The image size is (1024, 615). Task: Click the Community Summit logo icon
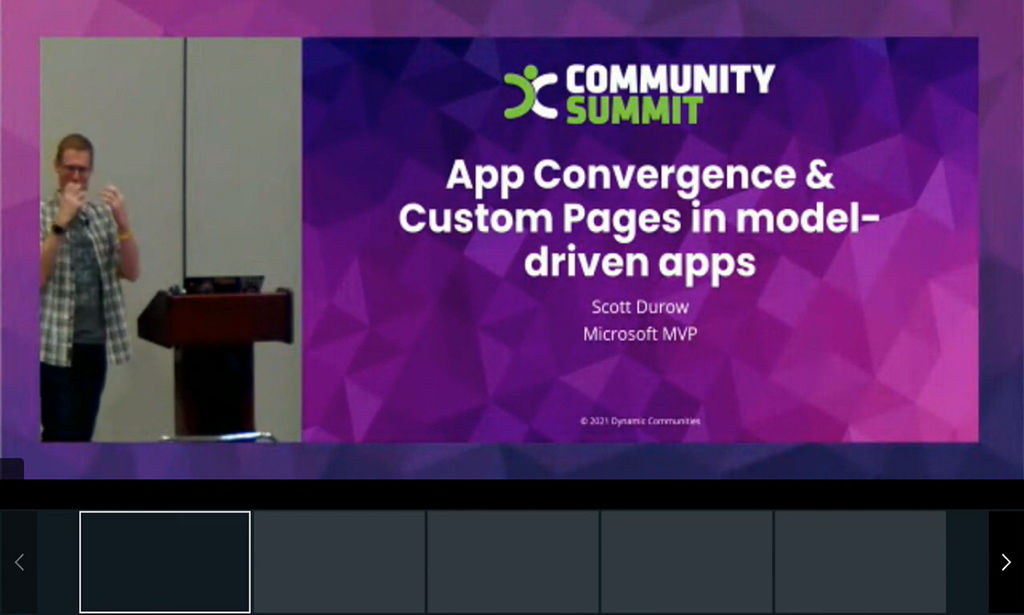point(530,92)
